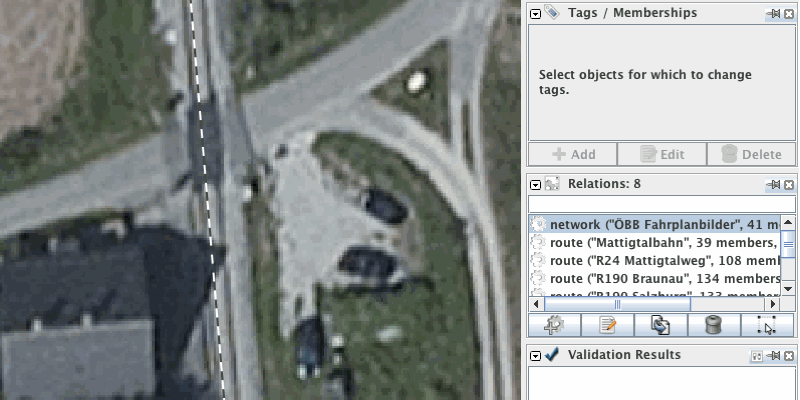Click the disabled Edit tag button
Viewport: 800px width, 400px height.
(x=662, y=154)
